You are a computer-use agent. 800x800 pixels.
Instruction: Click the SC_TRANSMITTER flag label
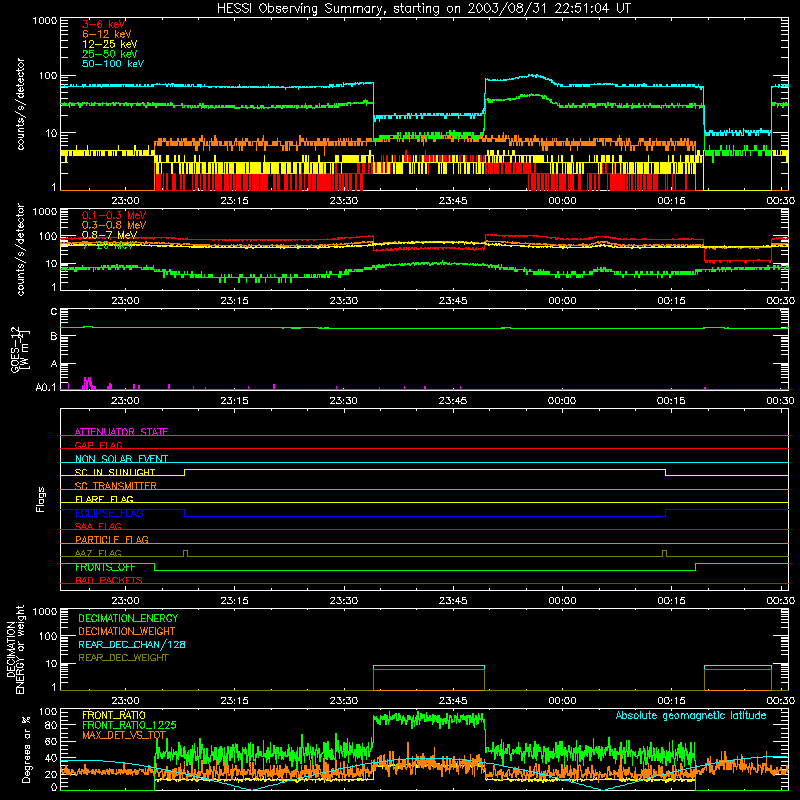pyautogui.click(x=116, y=486)
